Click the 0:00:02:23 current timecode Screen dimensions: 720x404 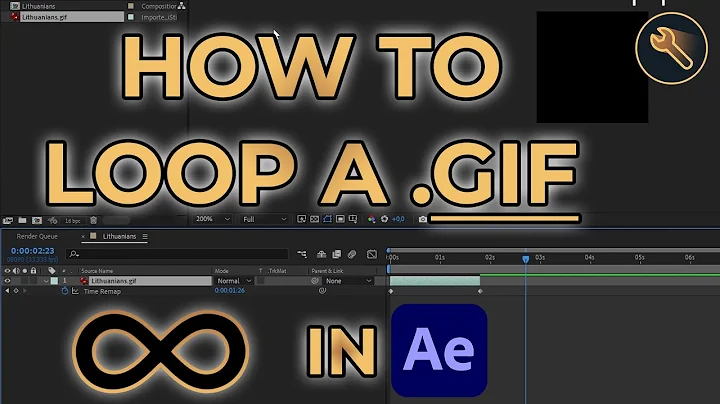click(x=33, y=251)
